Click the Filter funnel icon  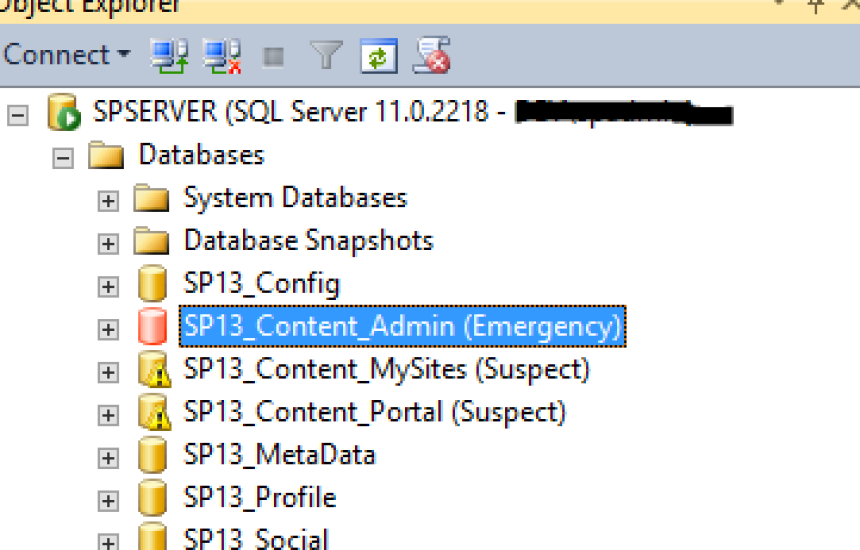pyautogui.click(x=325, y=55)
